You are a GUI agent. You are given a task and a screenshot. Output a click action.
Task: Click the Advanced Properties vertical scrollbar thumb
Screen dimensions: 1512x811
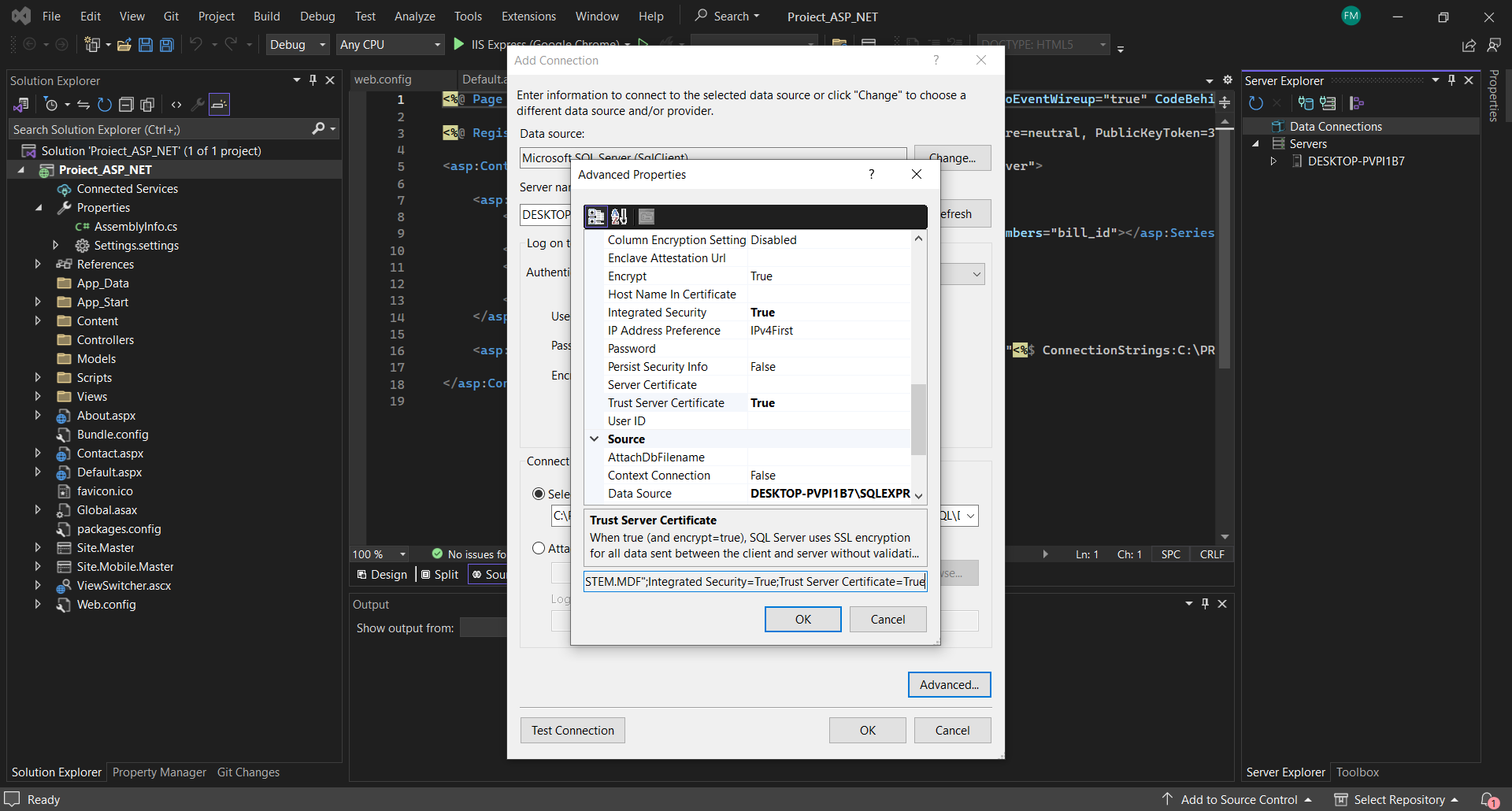[x=918, y=419]
